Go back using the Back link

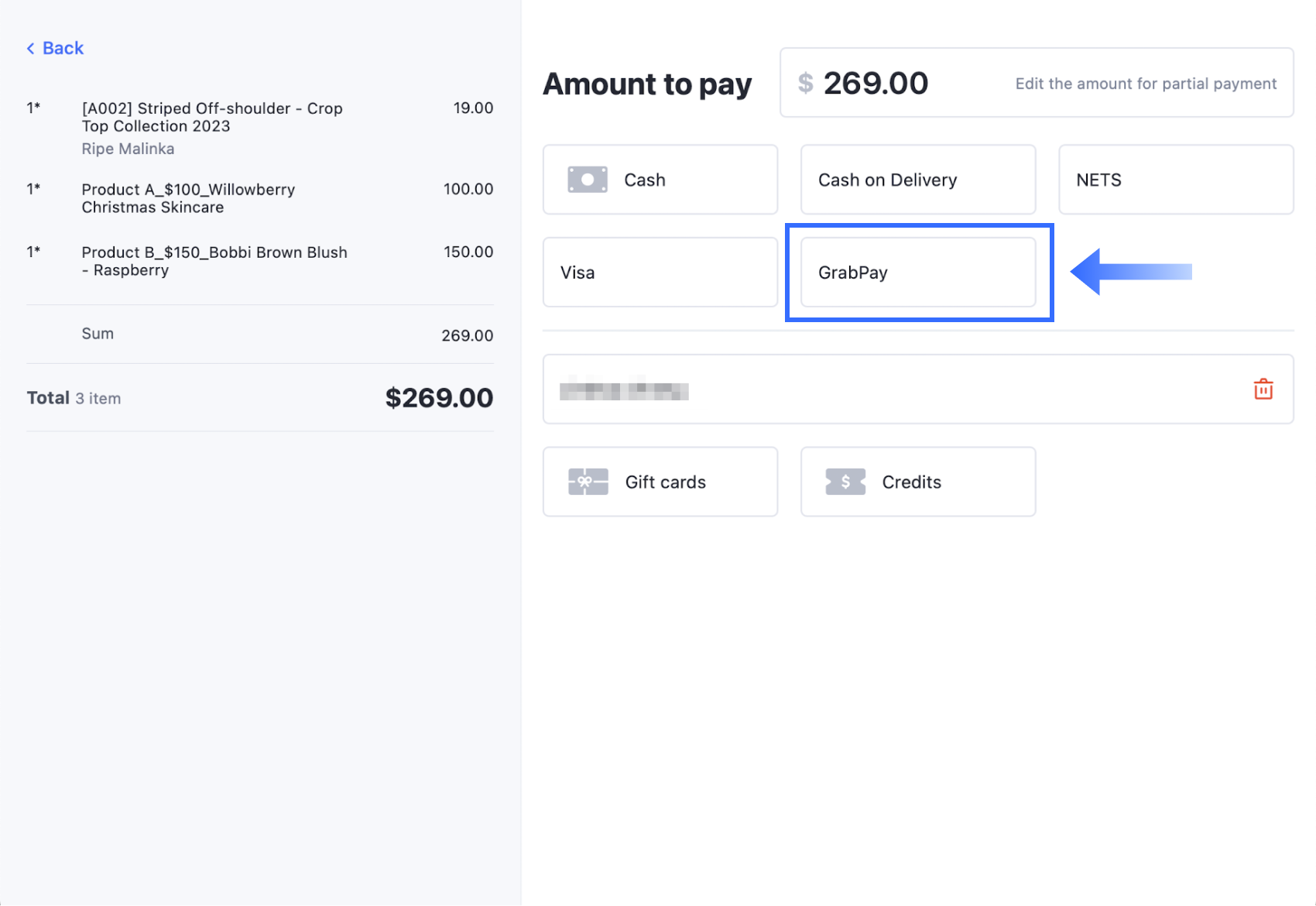[62, 48]
